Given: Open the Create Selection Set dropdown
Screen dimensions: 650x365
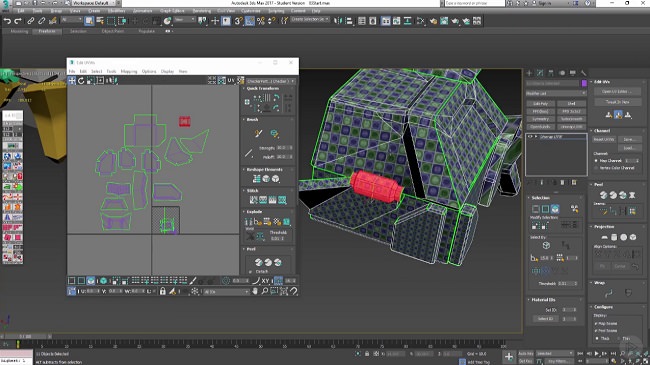Looking at the screenshot, I should pos(310,19).
